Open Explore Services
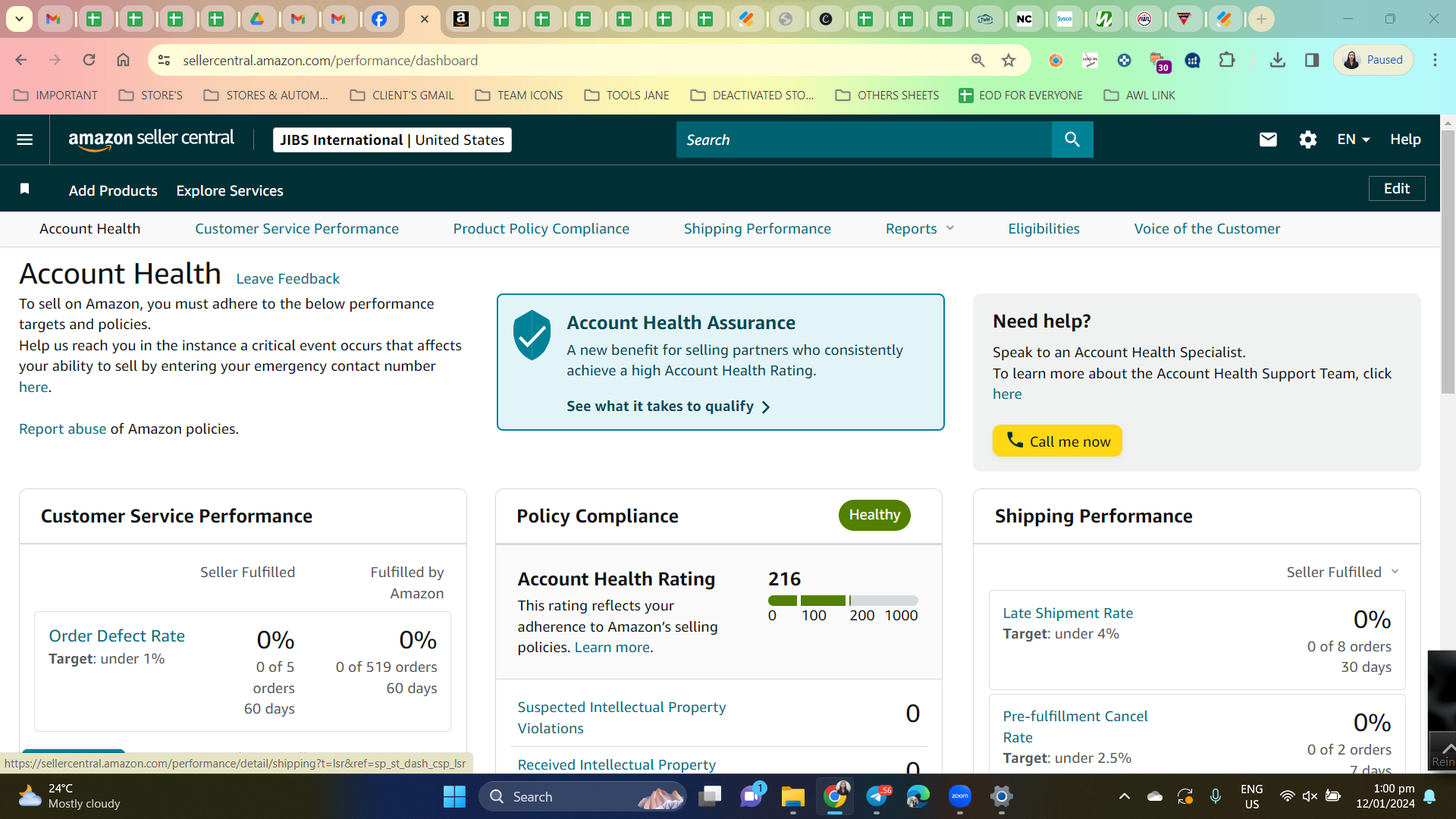 coord(230,191)
